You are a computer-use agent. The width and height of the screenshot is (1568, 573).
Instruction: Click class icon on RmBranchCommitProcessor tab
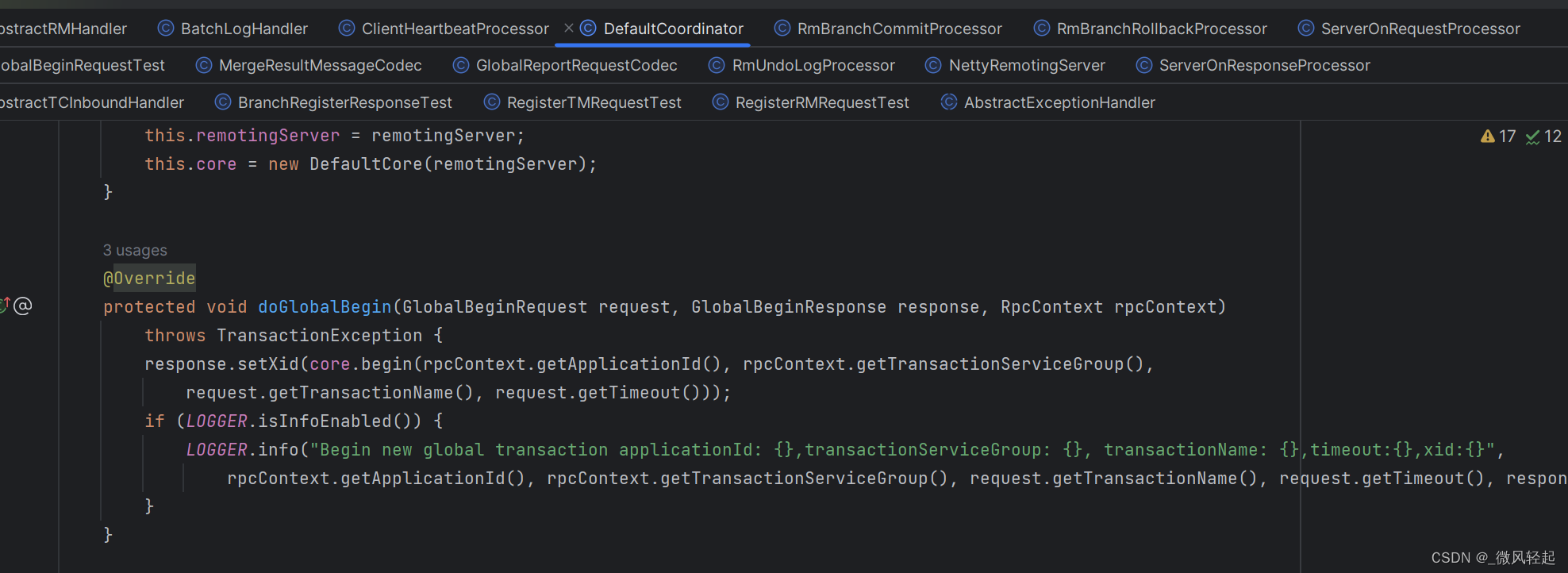(x=782, y=29)
